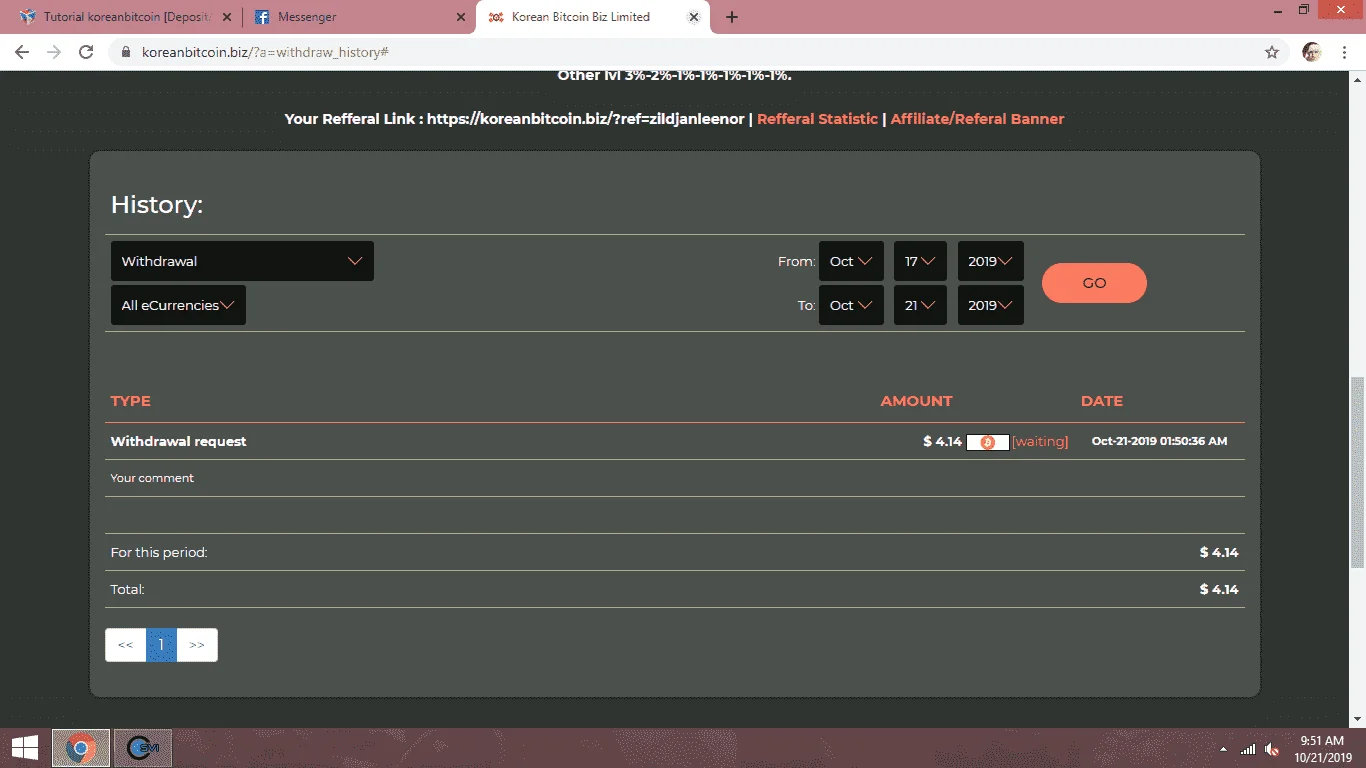Viewport: 1366px width, 768px height.
Task: Close the Messenger tab
Action: click(x=461, y=17)
